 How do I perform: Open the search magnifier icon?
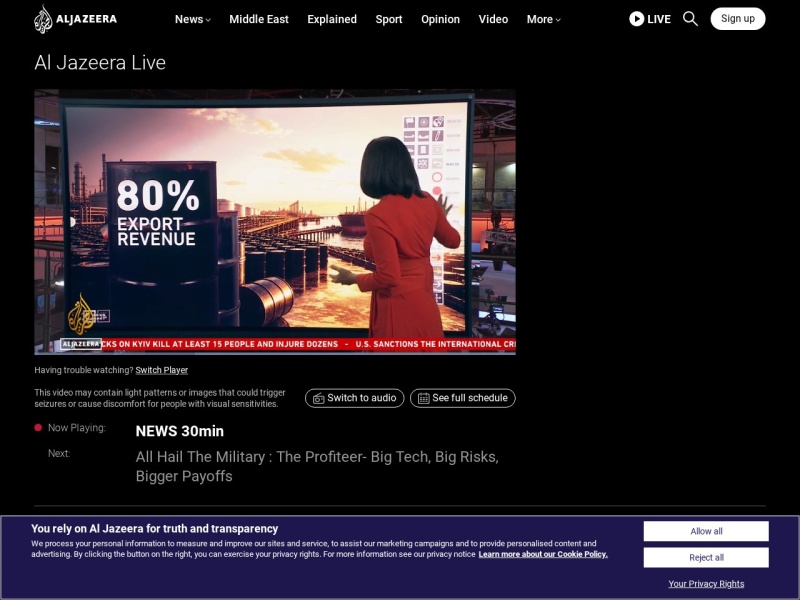(690, 19)
